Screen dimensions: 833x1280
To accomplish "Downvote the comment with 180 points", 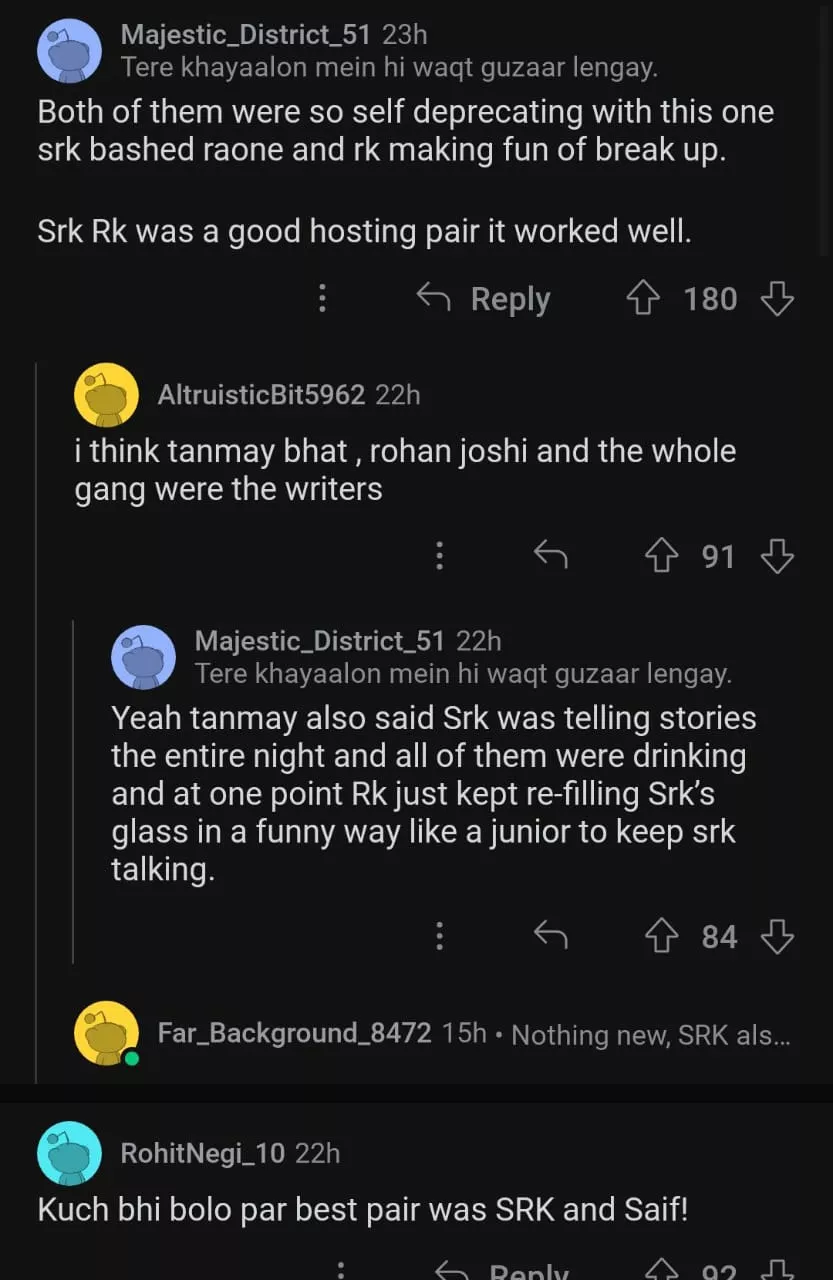I will [777, 299].
